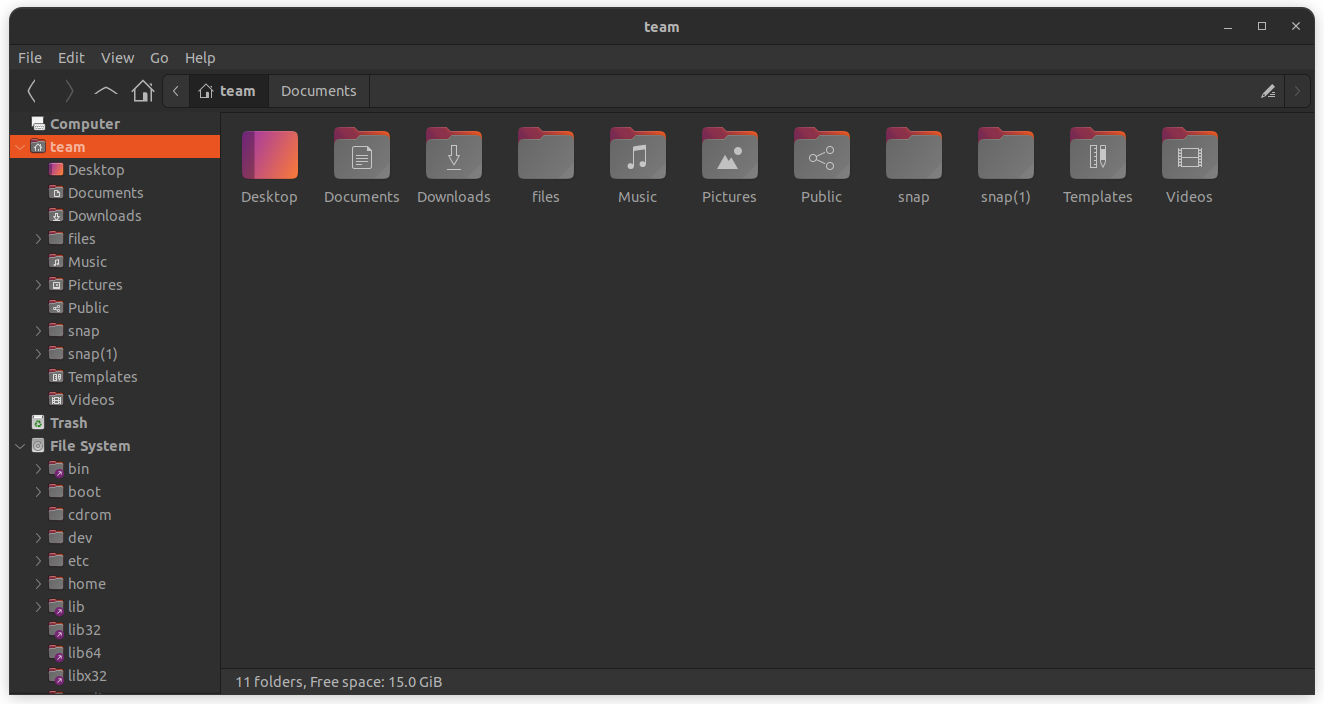Viewport: 1324px width, 704px height.
Task: Collapse the team entry in the sidebar
Action: point(18,146)
